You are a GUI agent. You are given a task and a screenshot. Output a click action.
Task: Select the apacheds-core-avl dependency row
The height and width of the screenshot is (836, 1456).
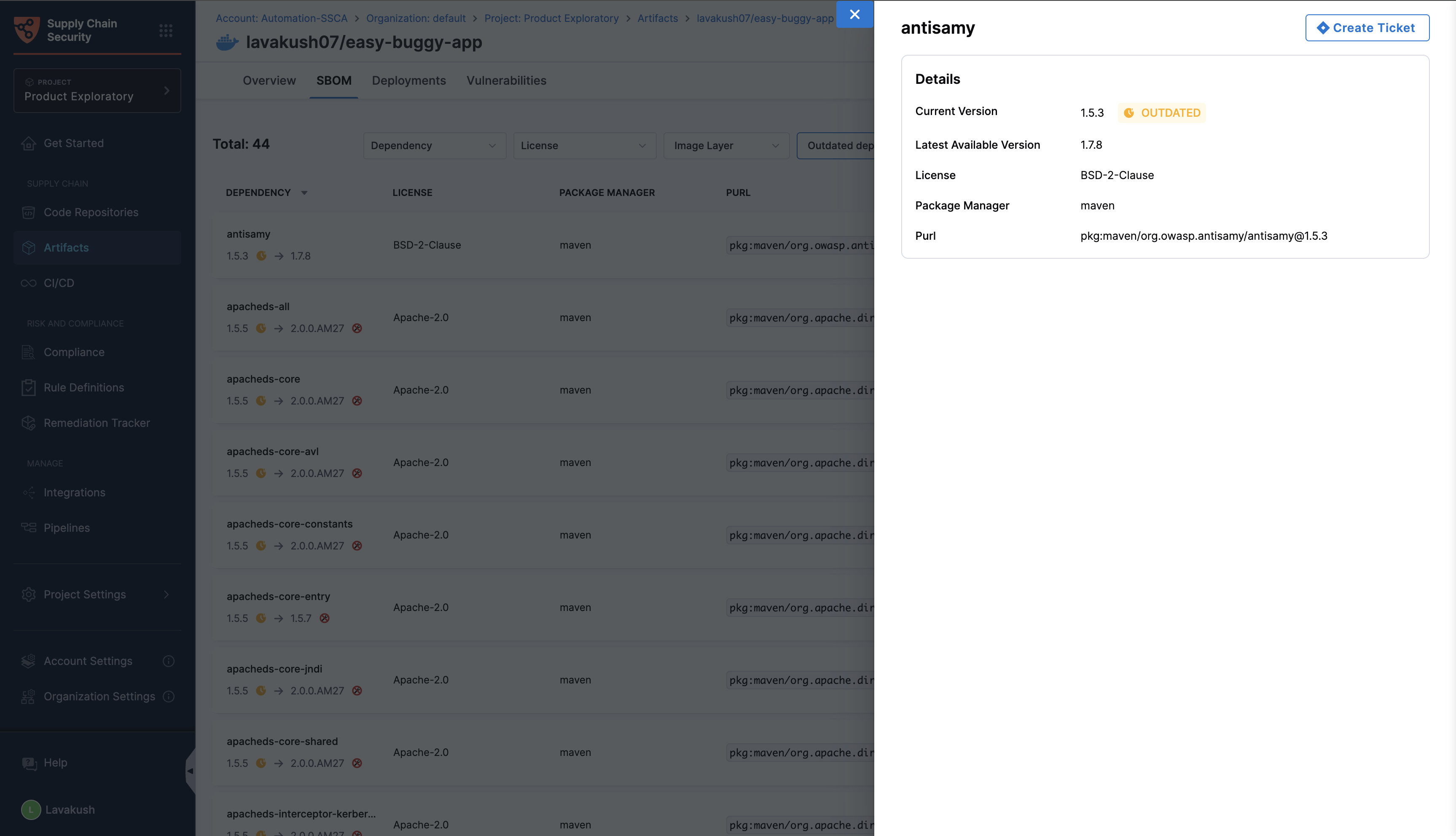[543, 463]
